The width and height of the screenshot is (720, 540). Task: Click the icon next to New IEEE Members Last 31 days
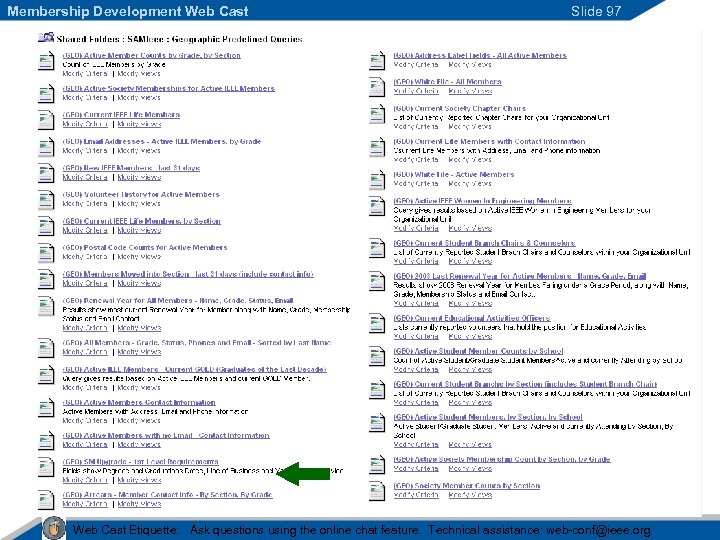[46, 174]
